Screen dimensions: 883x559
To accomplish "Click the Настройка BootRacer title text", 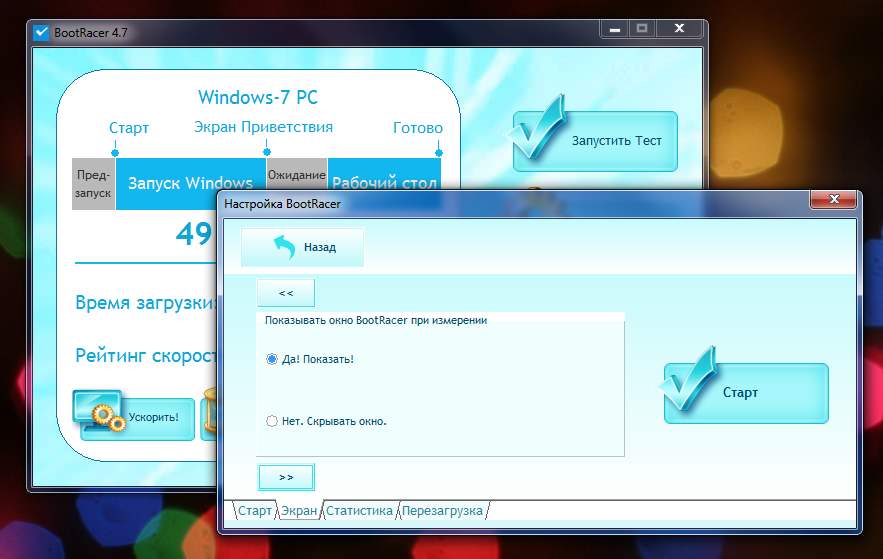I will coord(282,204).
